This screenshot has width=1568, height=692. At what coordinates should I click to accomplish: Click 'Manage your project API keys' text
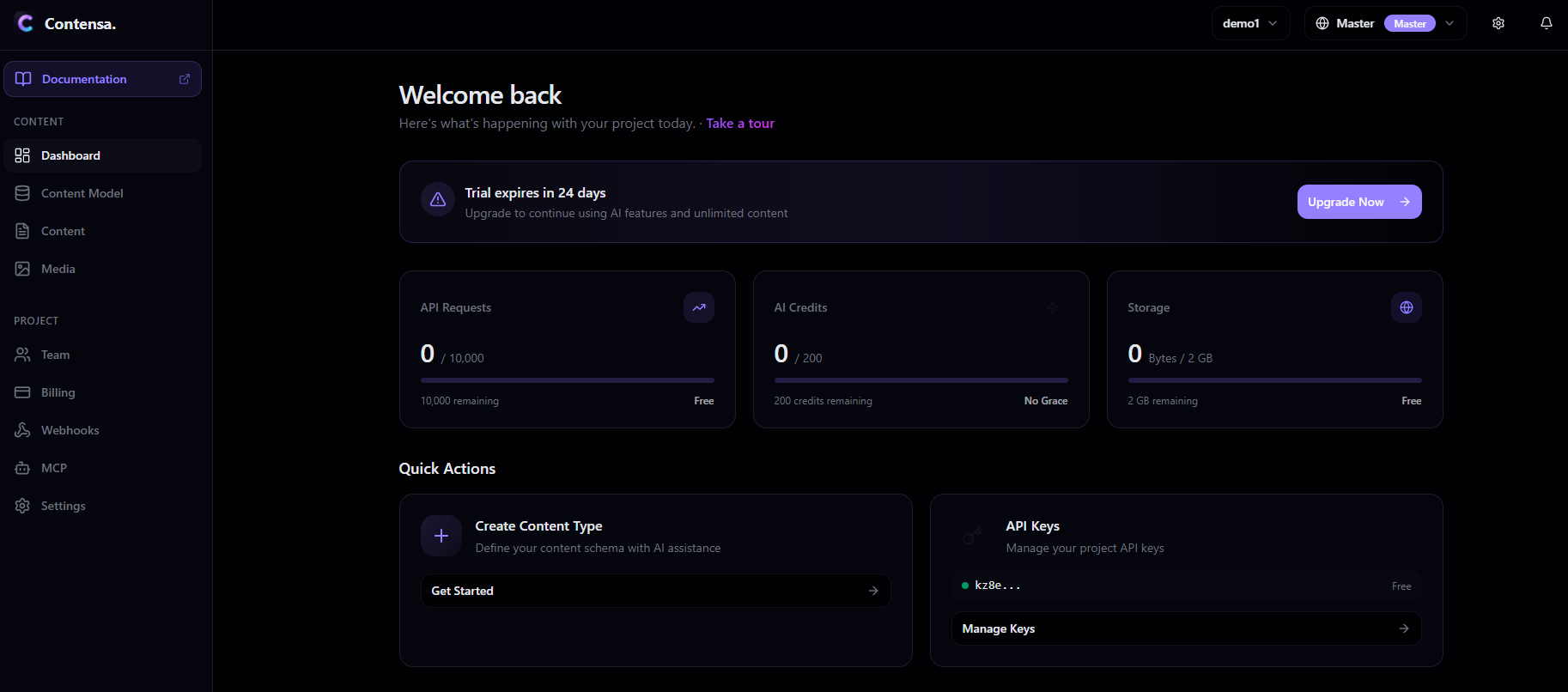1085,548
